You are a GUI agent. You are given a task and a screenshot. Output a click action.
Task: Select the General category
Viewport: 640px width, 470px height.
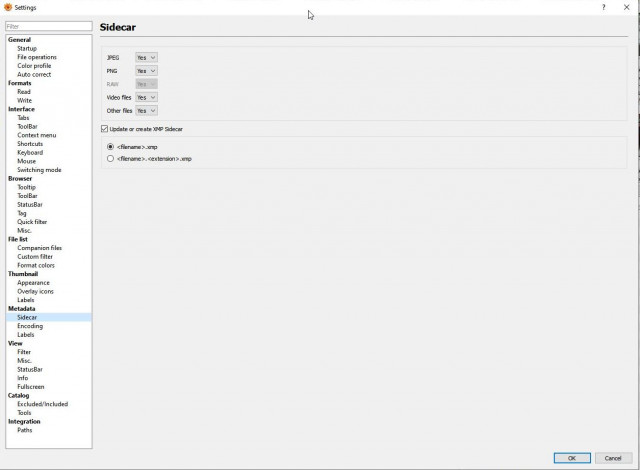(19, 40)
